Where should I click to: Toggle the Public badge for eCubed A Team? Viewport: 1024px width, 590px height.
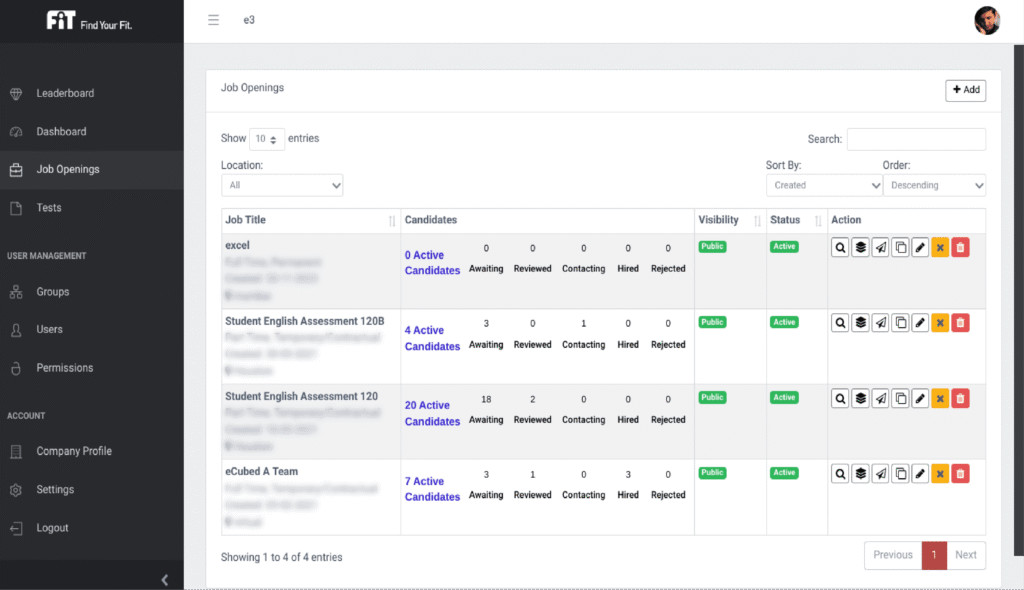pos(712,472)
